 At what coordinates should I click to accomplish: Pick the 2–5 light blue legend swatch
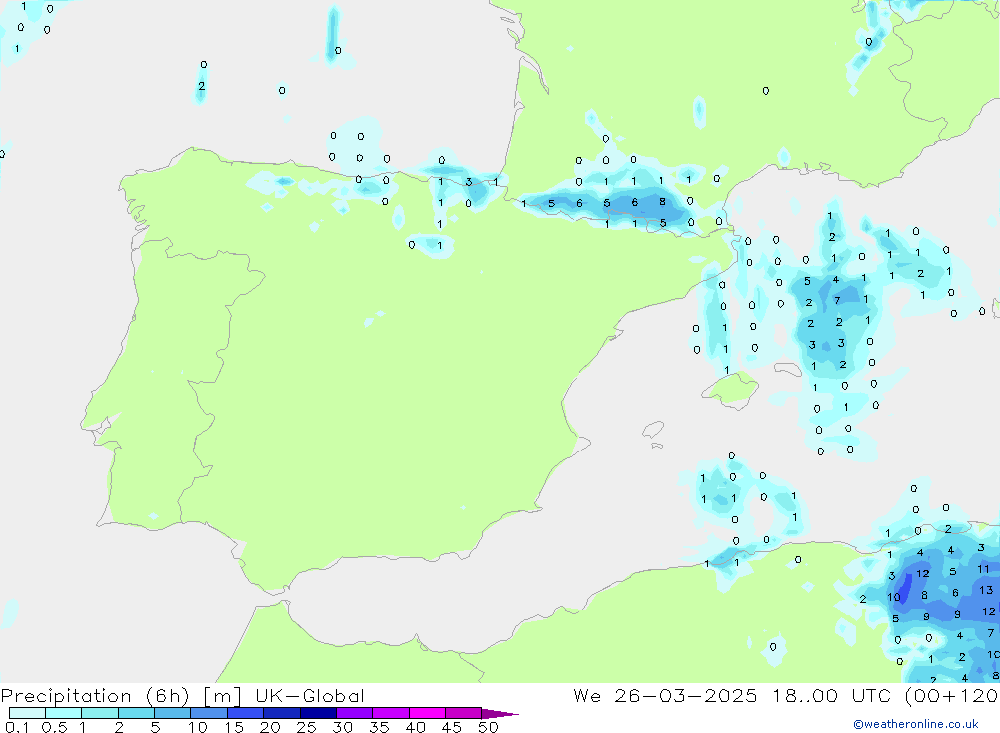[x=136, y=713]
